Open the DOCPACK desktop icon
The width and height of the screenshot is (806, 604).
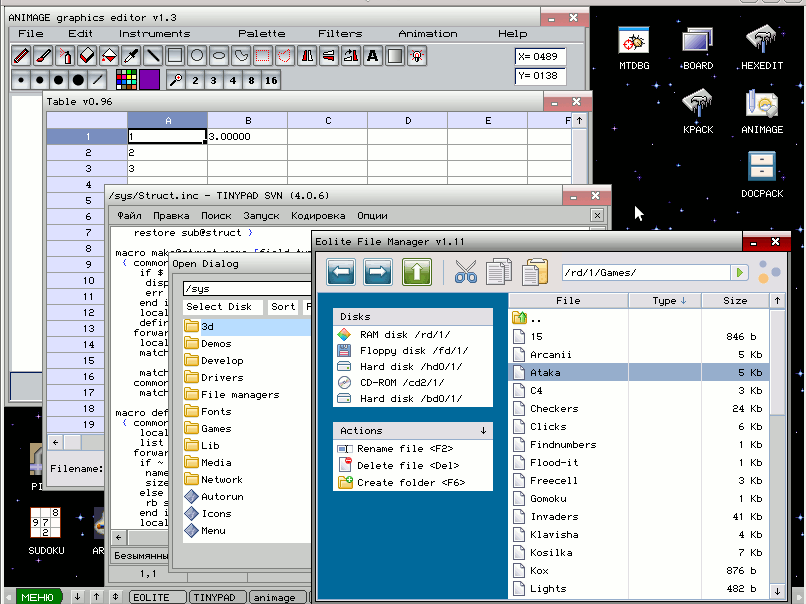point(762,176)
